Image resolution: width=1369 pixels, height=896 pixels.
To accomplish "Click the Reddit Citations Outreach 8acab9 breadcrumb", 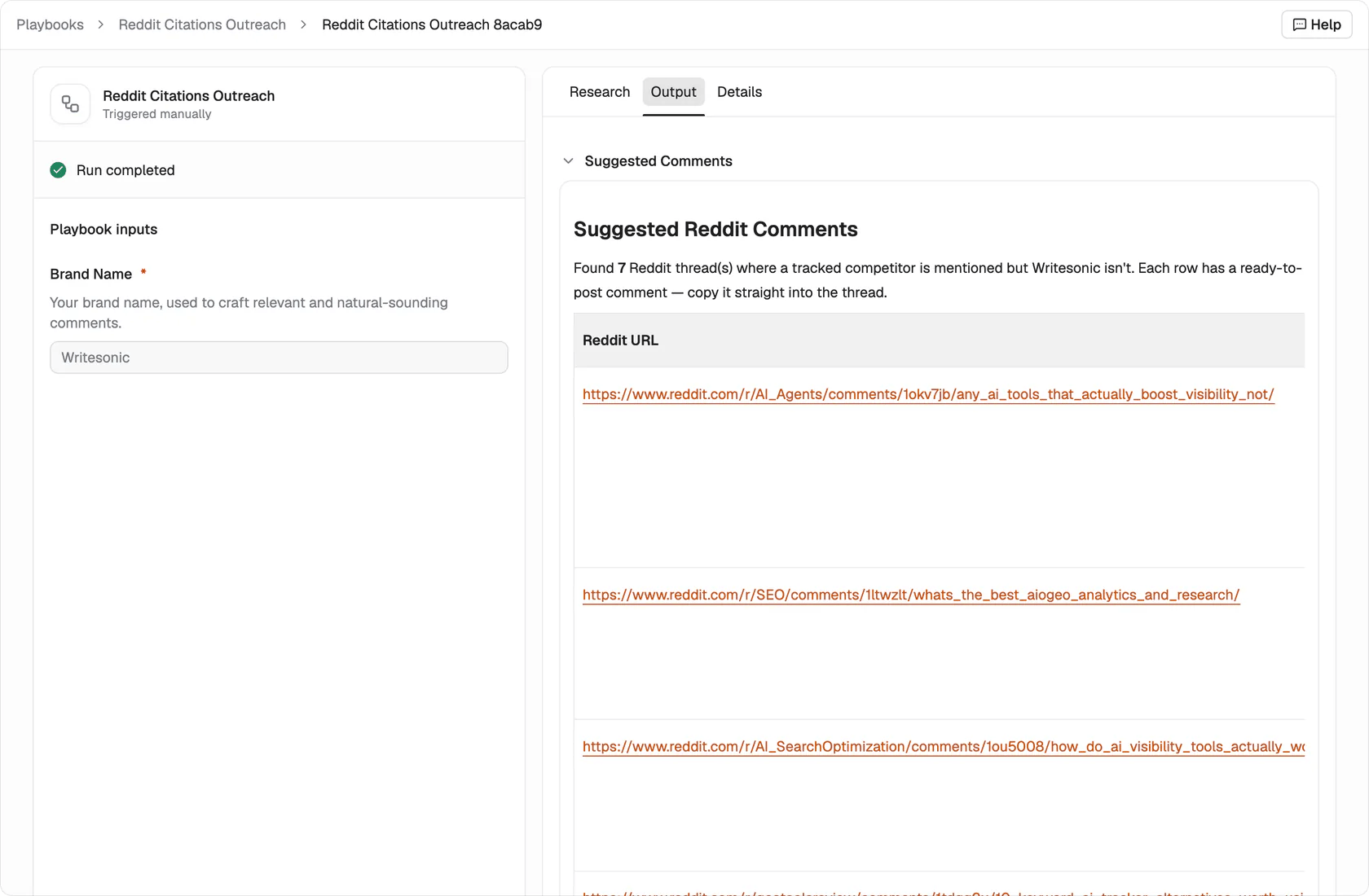I will coord(432,24).
